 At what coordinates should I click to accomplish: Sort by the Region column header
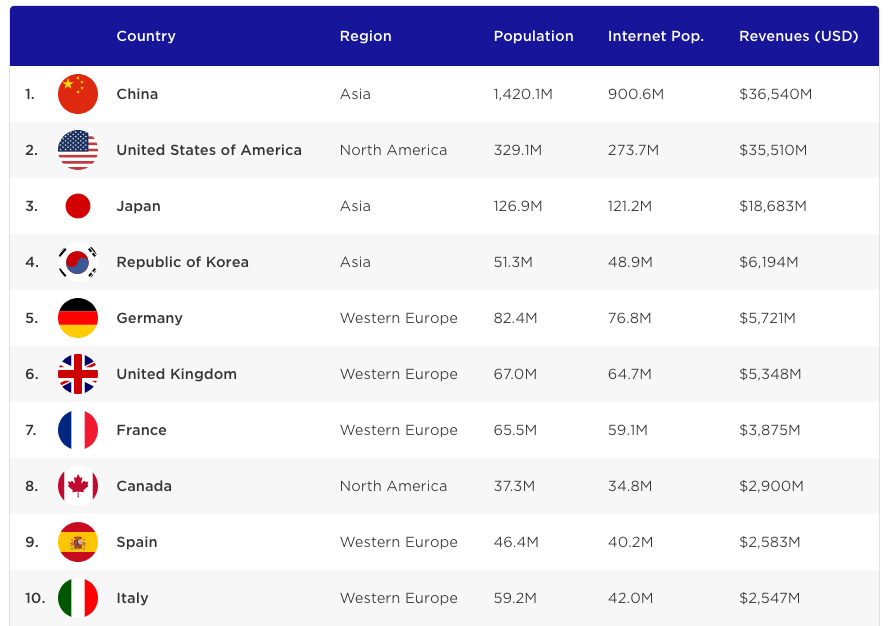(365, 36)
